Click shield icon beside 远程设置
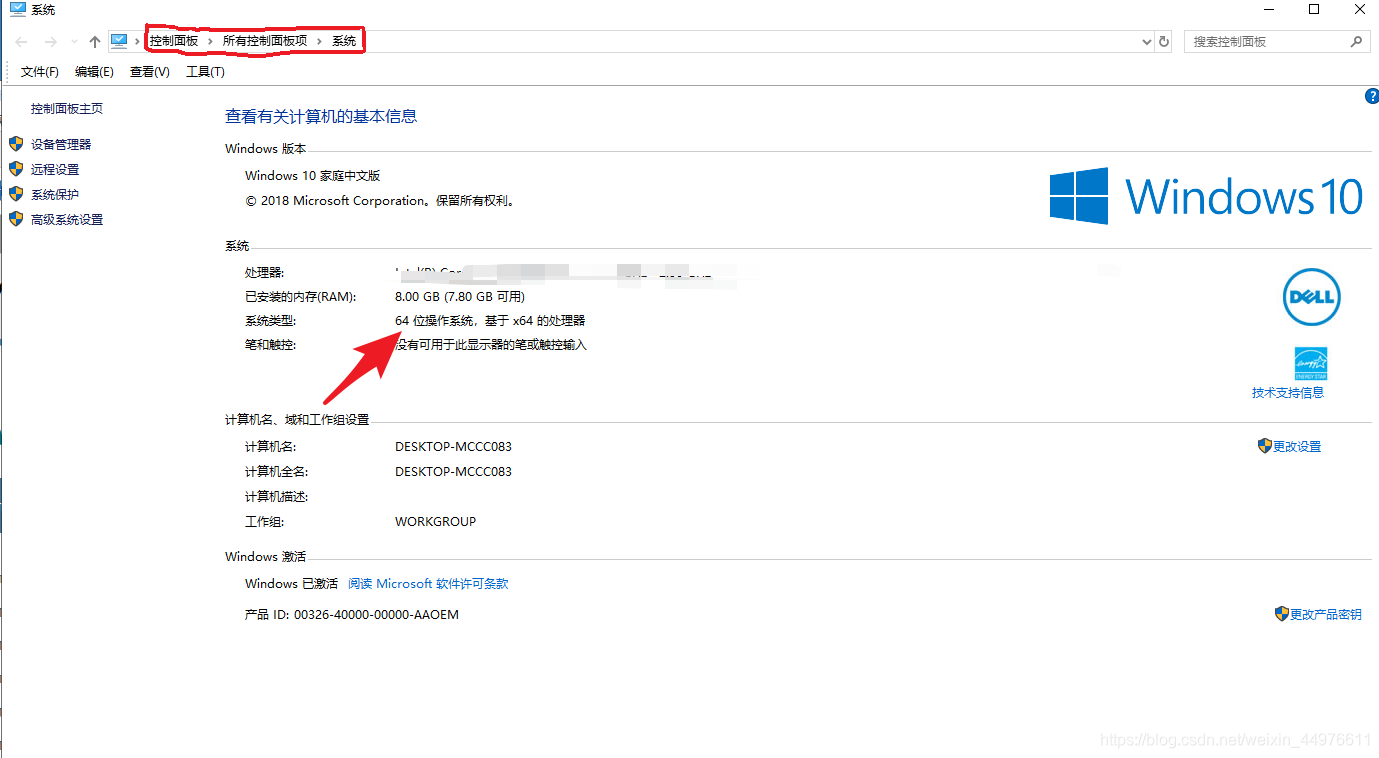Image resolution: width=1379 pixels, height=758 pixels. [16, 169]
